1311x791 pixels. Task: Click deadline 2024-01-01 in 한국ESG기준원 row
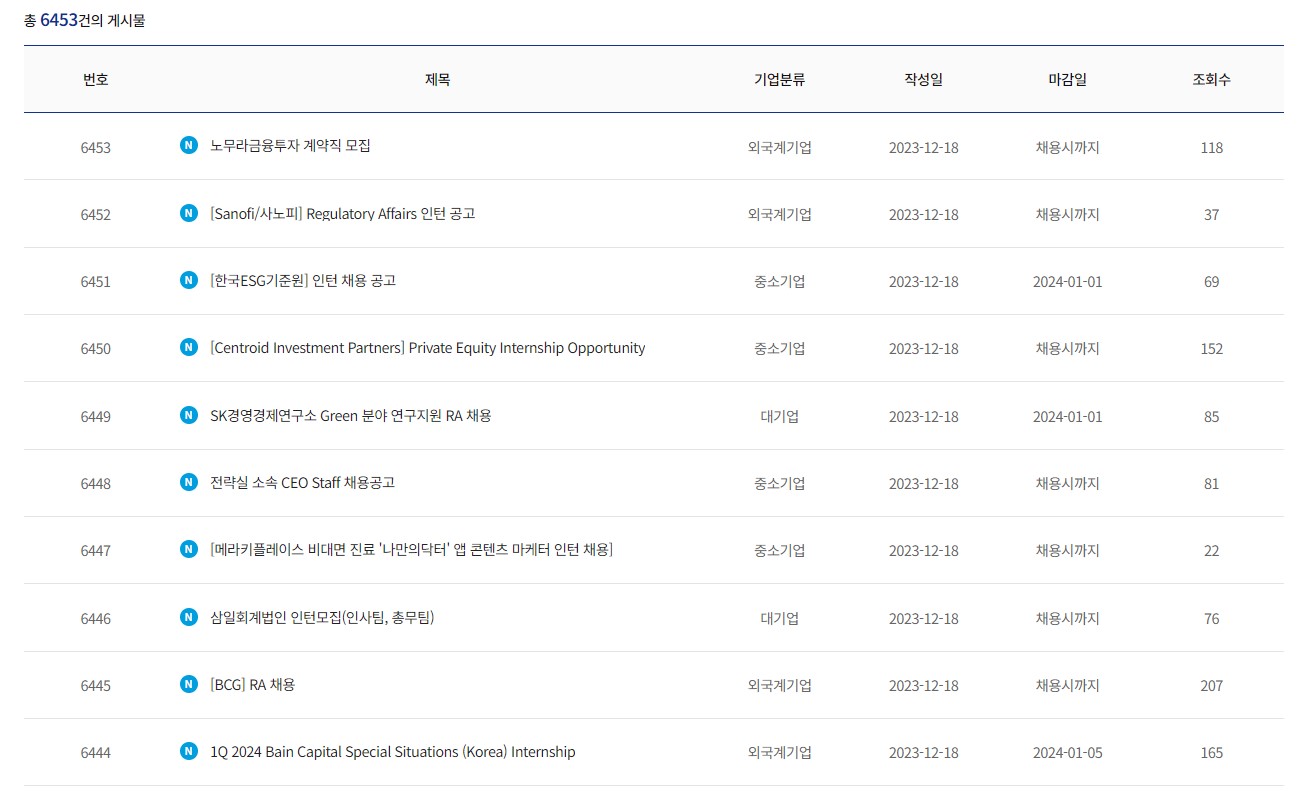pos(1067,282)
